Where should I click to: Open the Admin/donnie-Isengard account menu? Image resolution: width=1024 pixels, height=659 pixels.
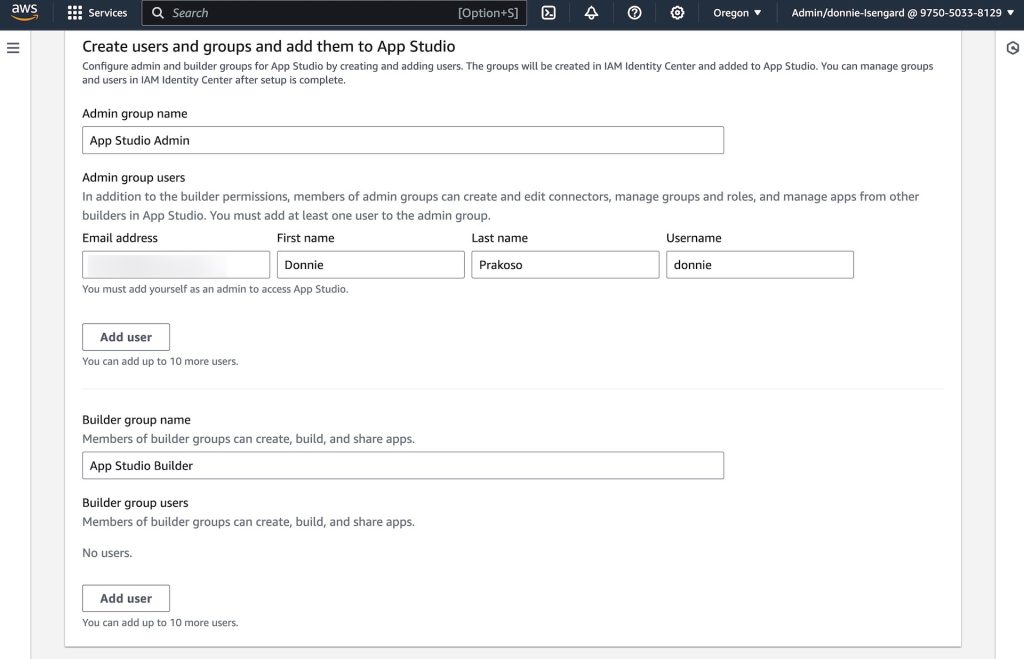900,13
